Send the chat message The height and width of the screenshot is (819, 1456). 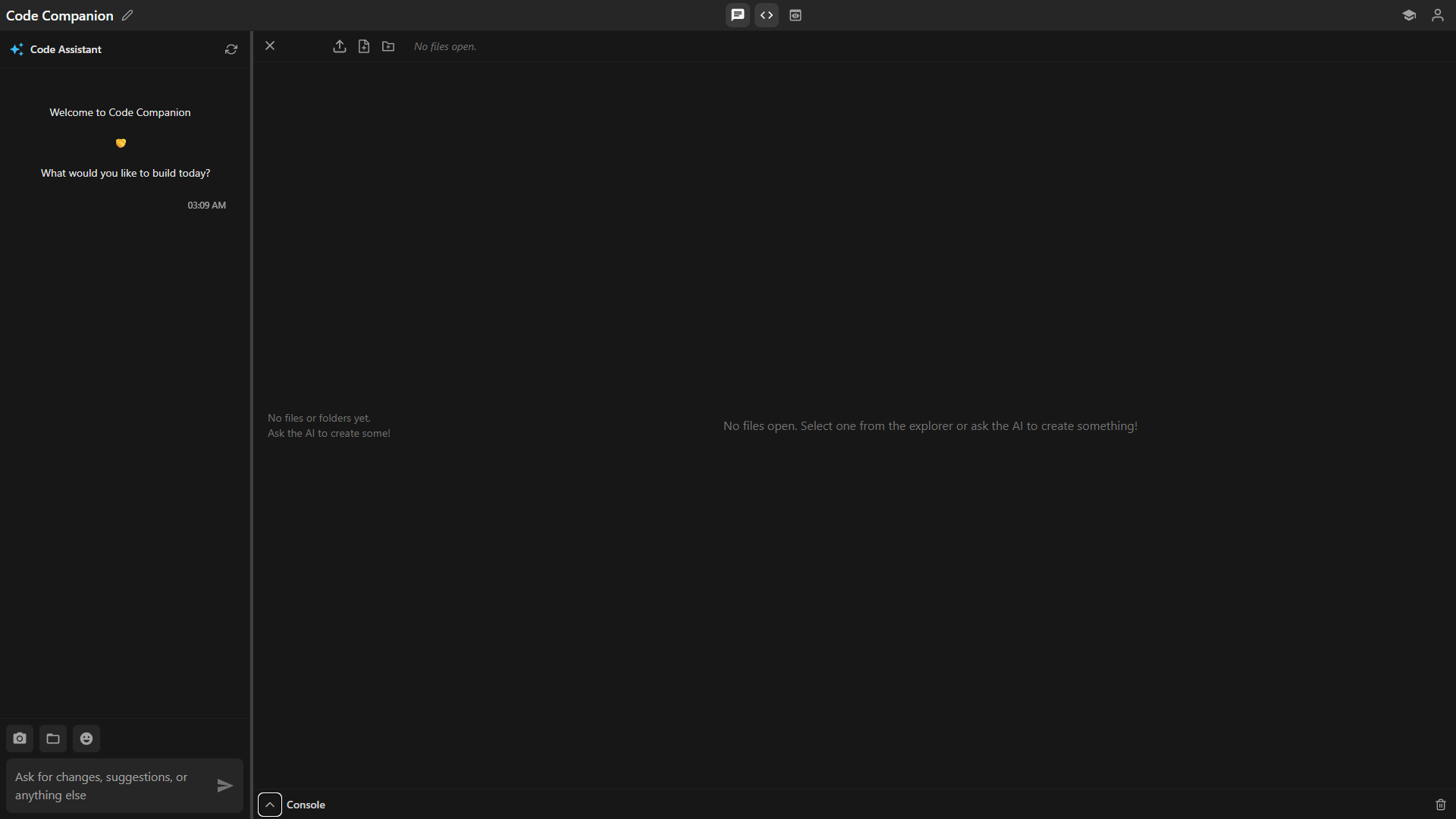224,786
